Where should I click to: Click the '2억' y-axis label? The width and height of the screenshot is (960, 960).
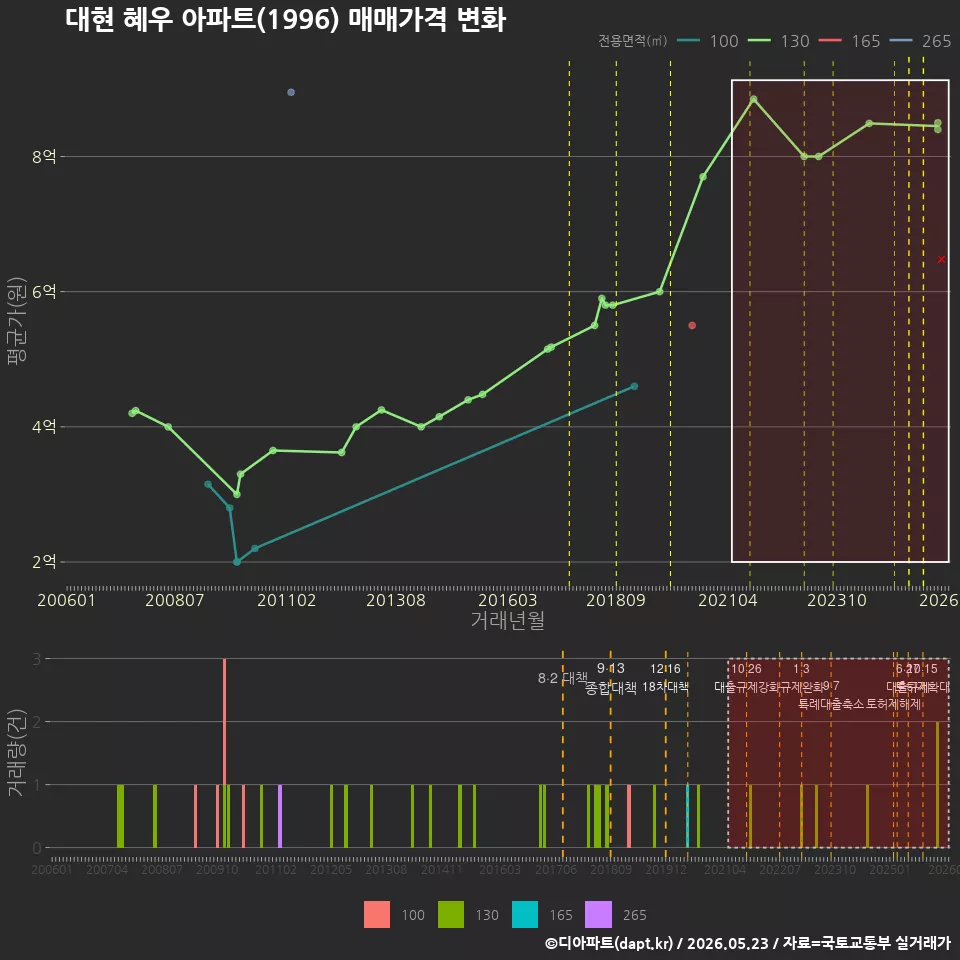click(44, 562)
